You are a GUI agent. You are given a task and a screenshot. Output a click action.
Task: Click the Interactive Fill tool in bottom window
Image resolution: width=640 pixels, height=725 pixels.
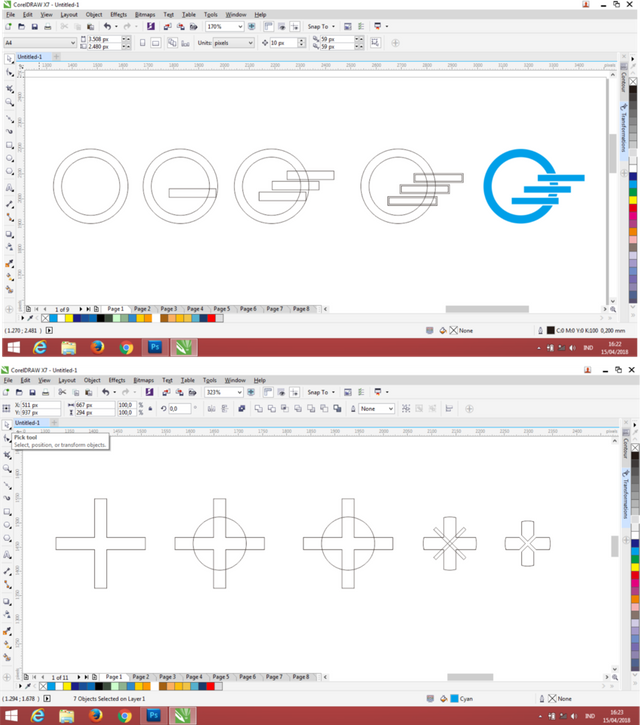[x=7, y=644]
